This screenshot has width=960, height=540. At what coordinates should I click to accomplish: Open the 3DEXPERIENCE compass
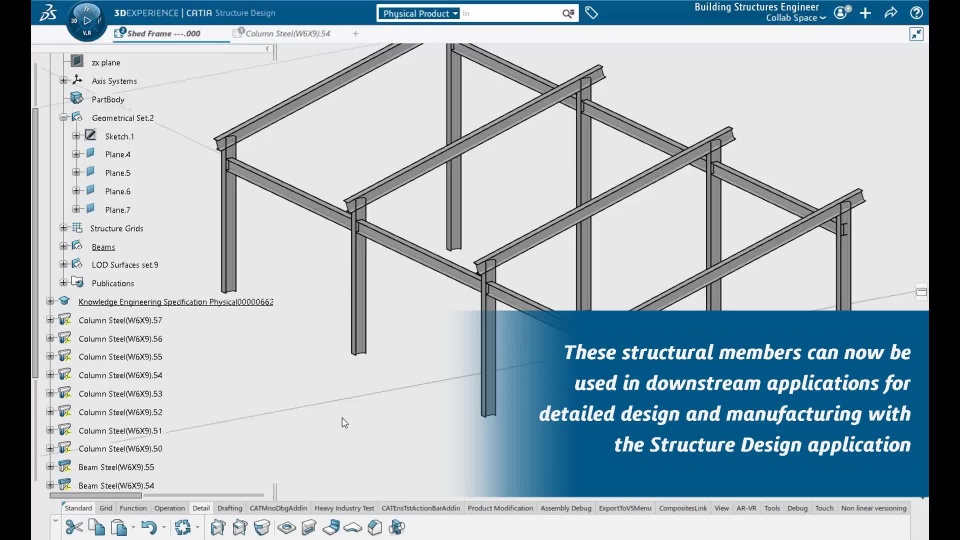click(x=87, y=20)
